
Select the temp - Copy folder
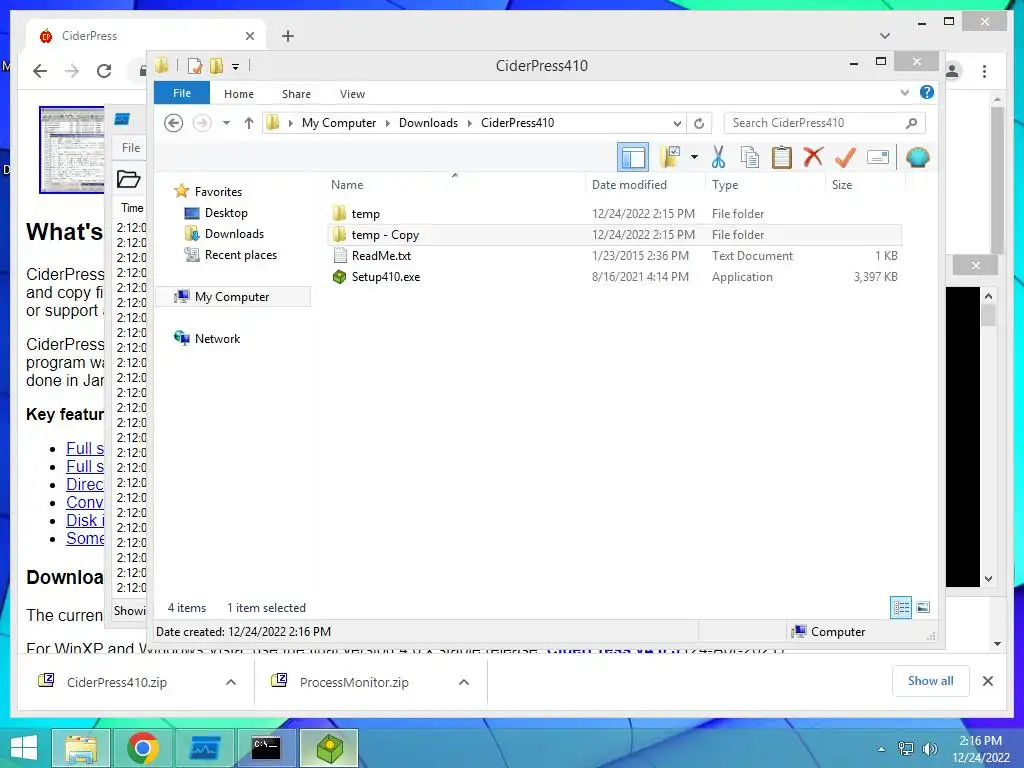coord(614,234)
